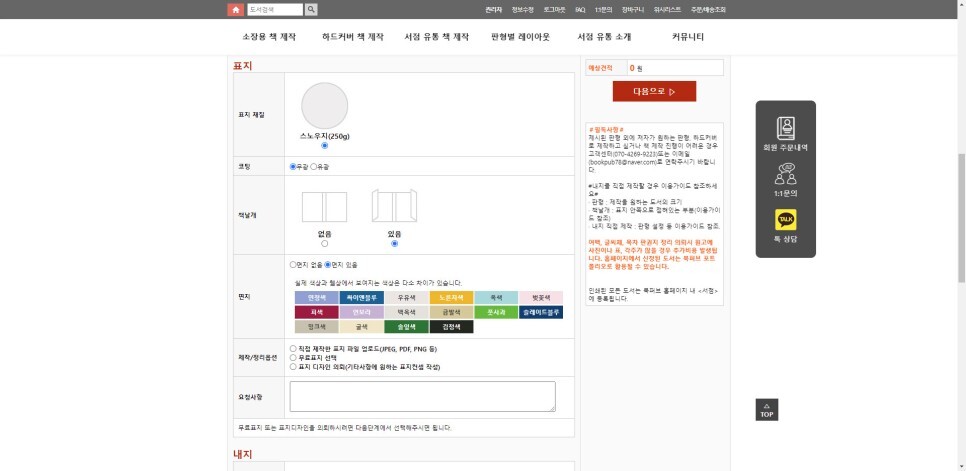
Task: Select 스노우지(250g) cover material radio
Action: (x=325, y=146)
